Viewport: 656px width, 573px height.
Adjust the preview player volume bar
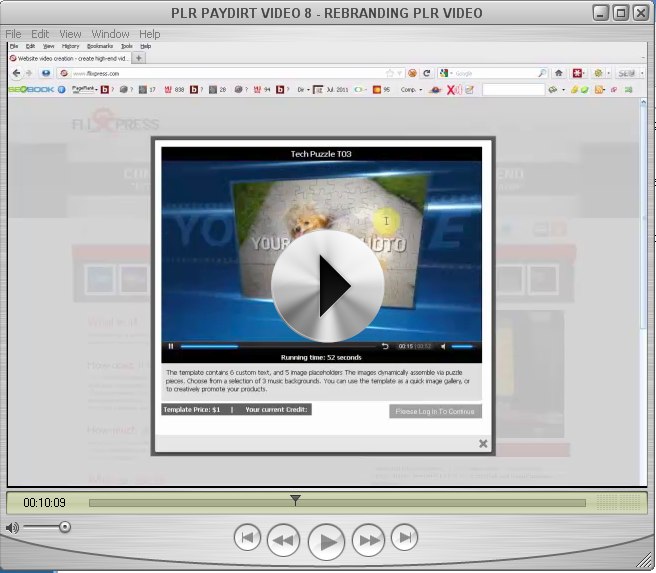[x=463, y=346]
